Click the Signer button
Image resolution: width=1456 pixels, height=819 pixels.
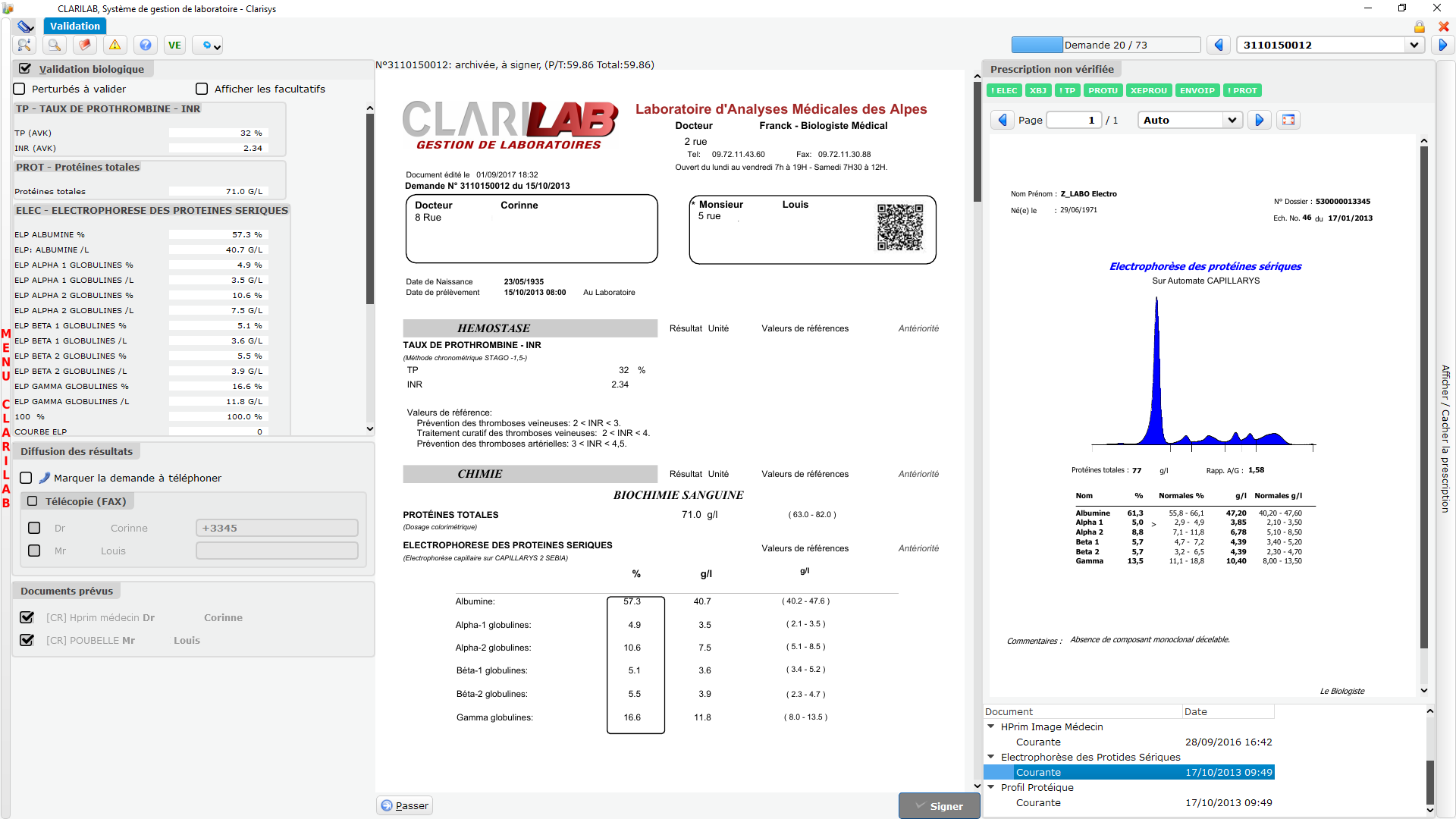click(x=939, y=806)
